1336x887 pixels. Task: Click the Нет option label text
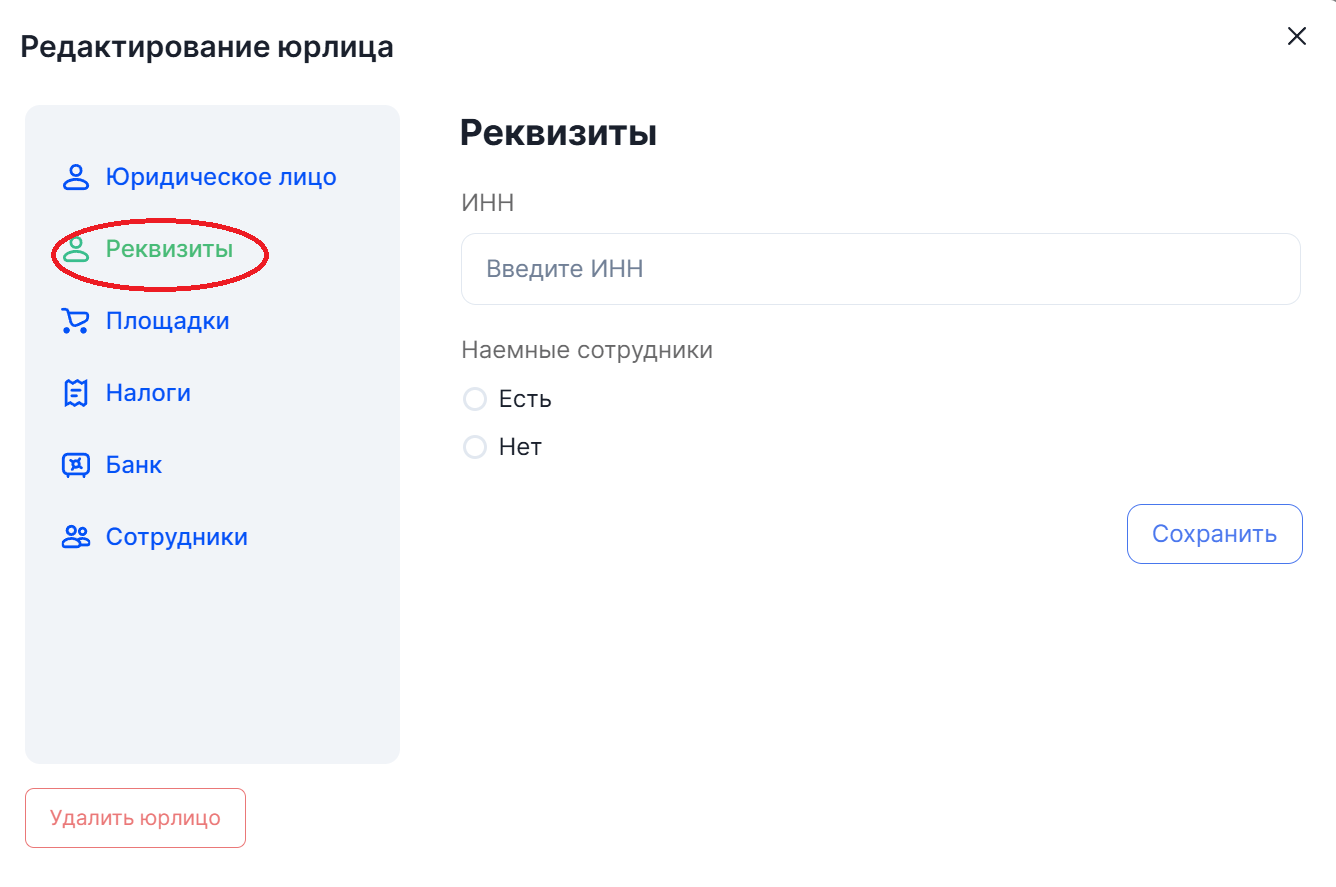(520, 447)
